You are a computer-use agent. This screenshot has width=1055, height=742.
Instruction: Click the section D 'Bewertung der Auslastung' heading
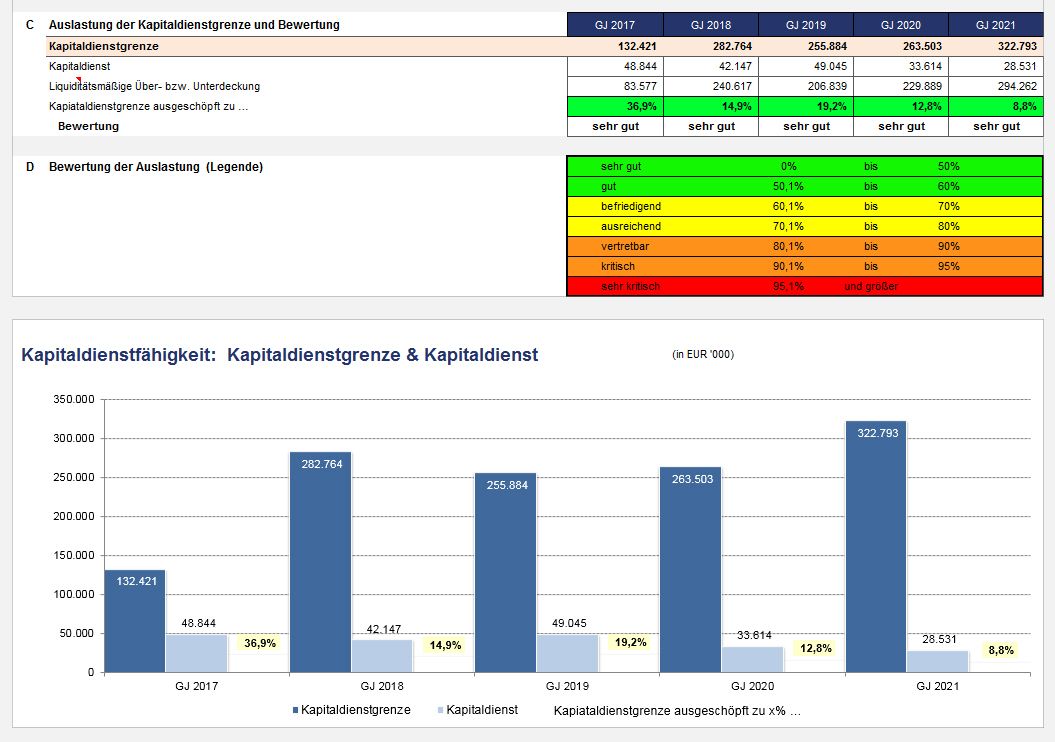pos(156,167)
